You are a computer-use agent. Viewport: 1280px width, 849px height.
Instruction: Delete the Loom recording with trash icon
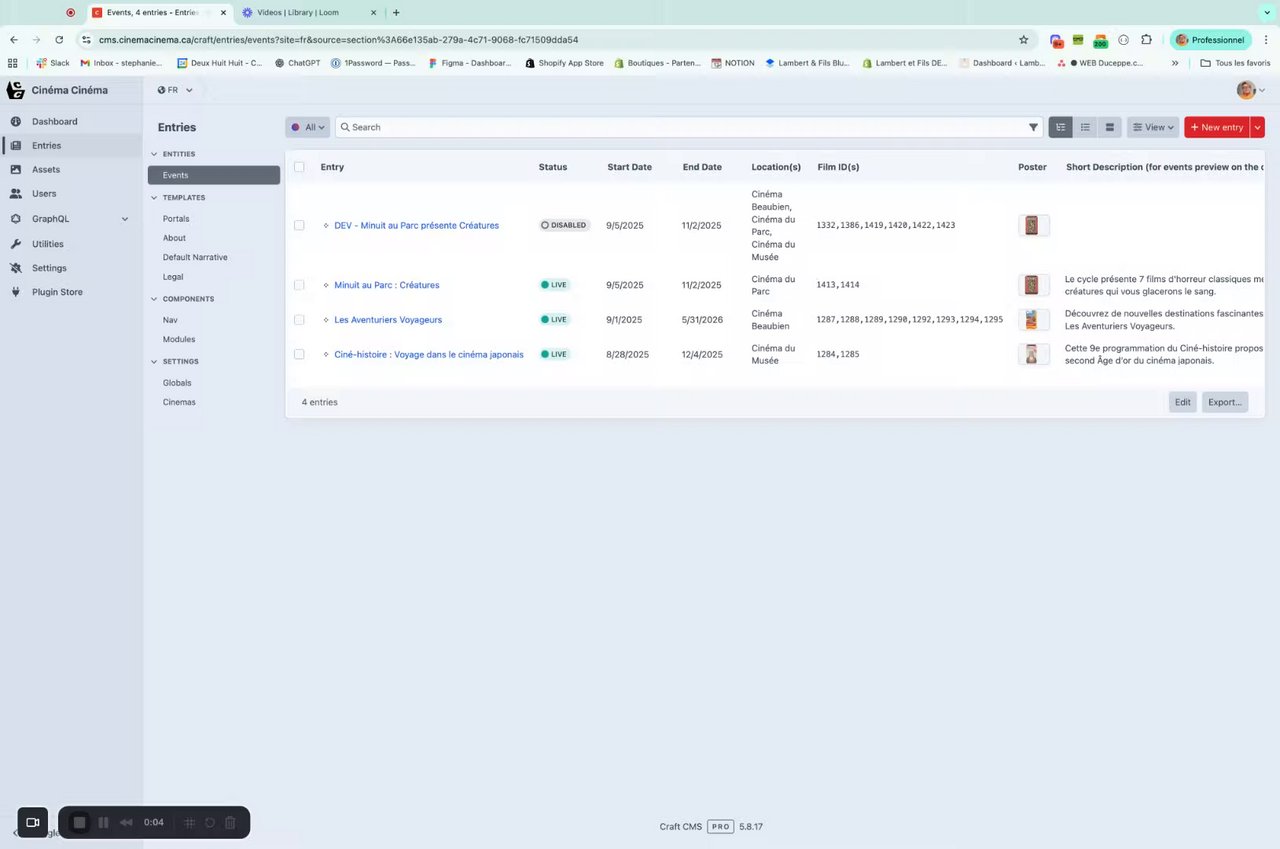click(230, 822)
